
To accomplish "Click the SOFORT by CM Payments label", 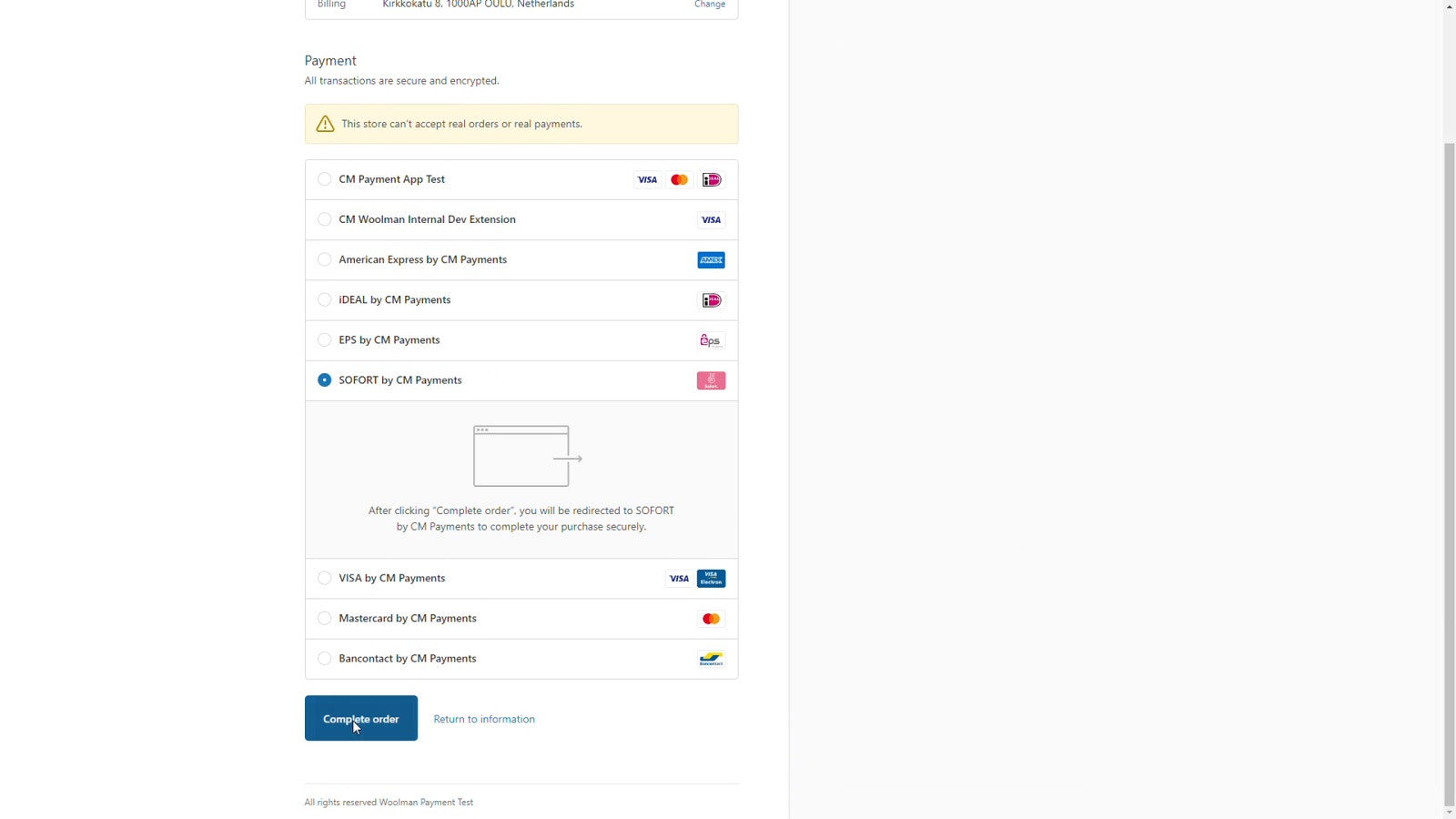I will (x=399, y=379).
